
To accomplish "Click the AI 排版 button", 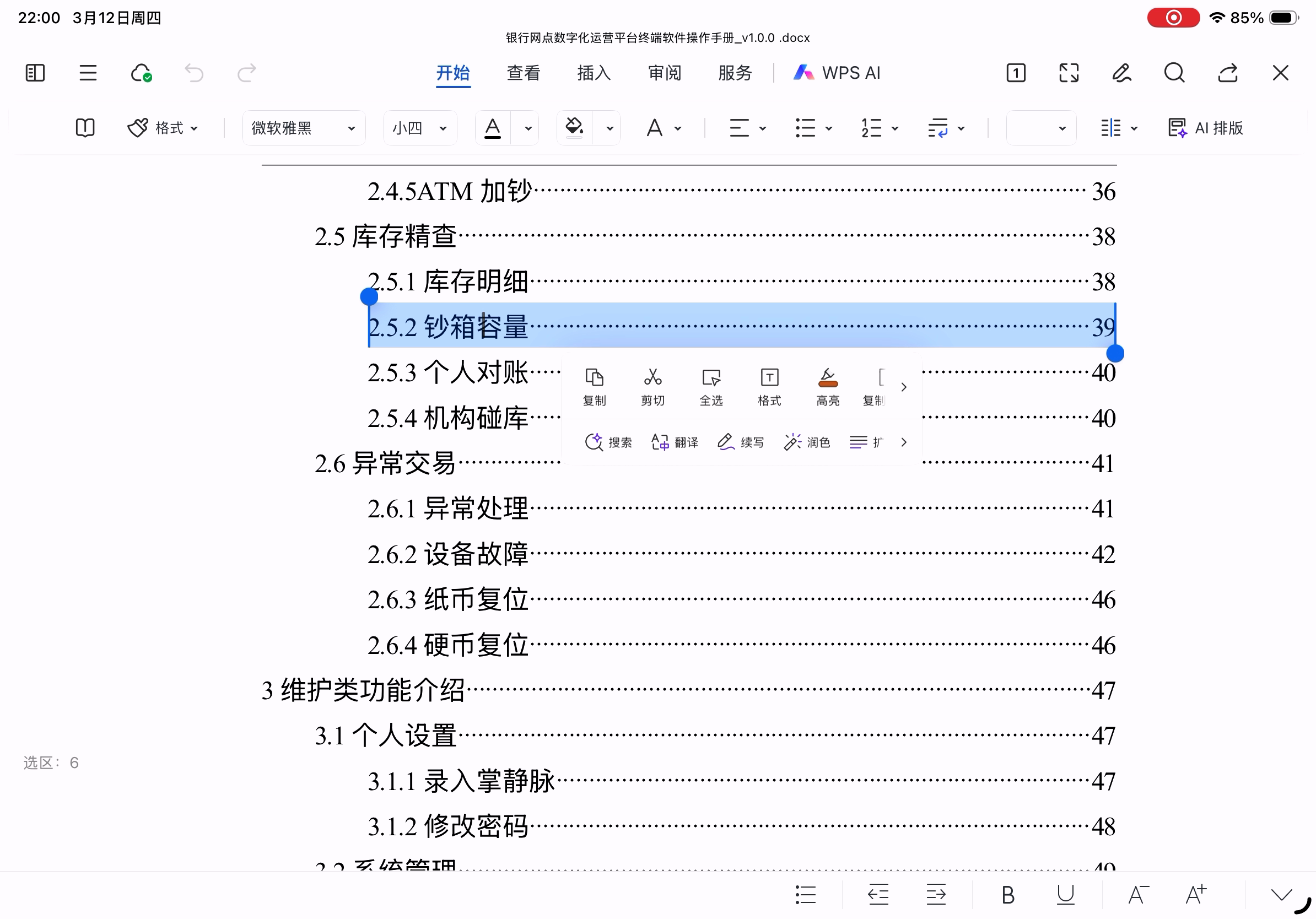I will coord(1205,128).
